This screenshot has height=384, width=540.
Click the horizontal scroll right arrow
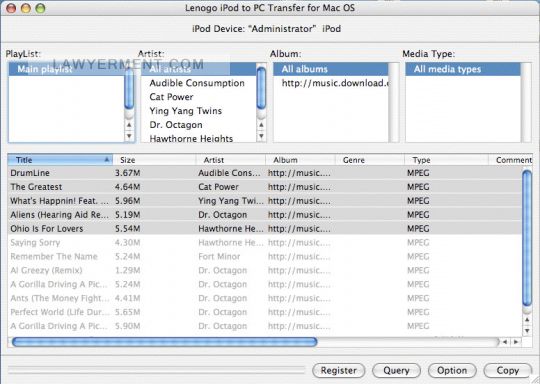[516, 342]
